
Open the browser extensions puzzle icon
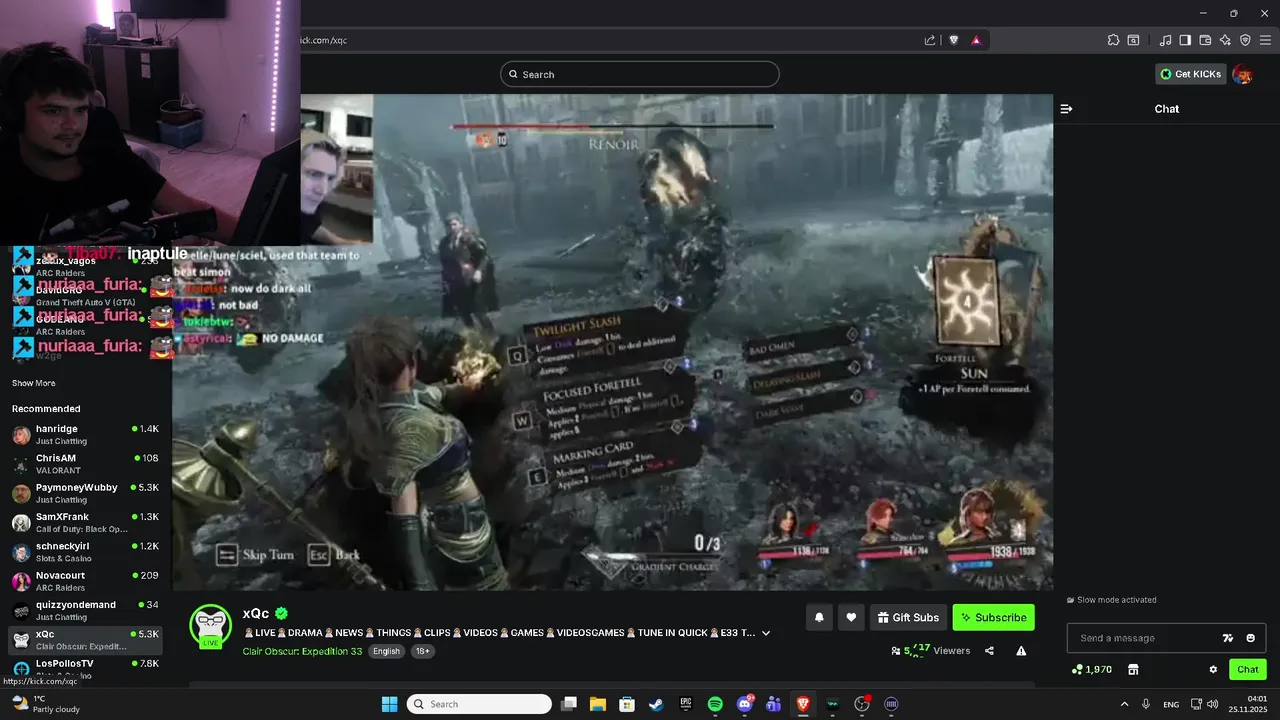(1113, 40)
